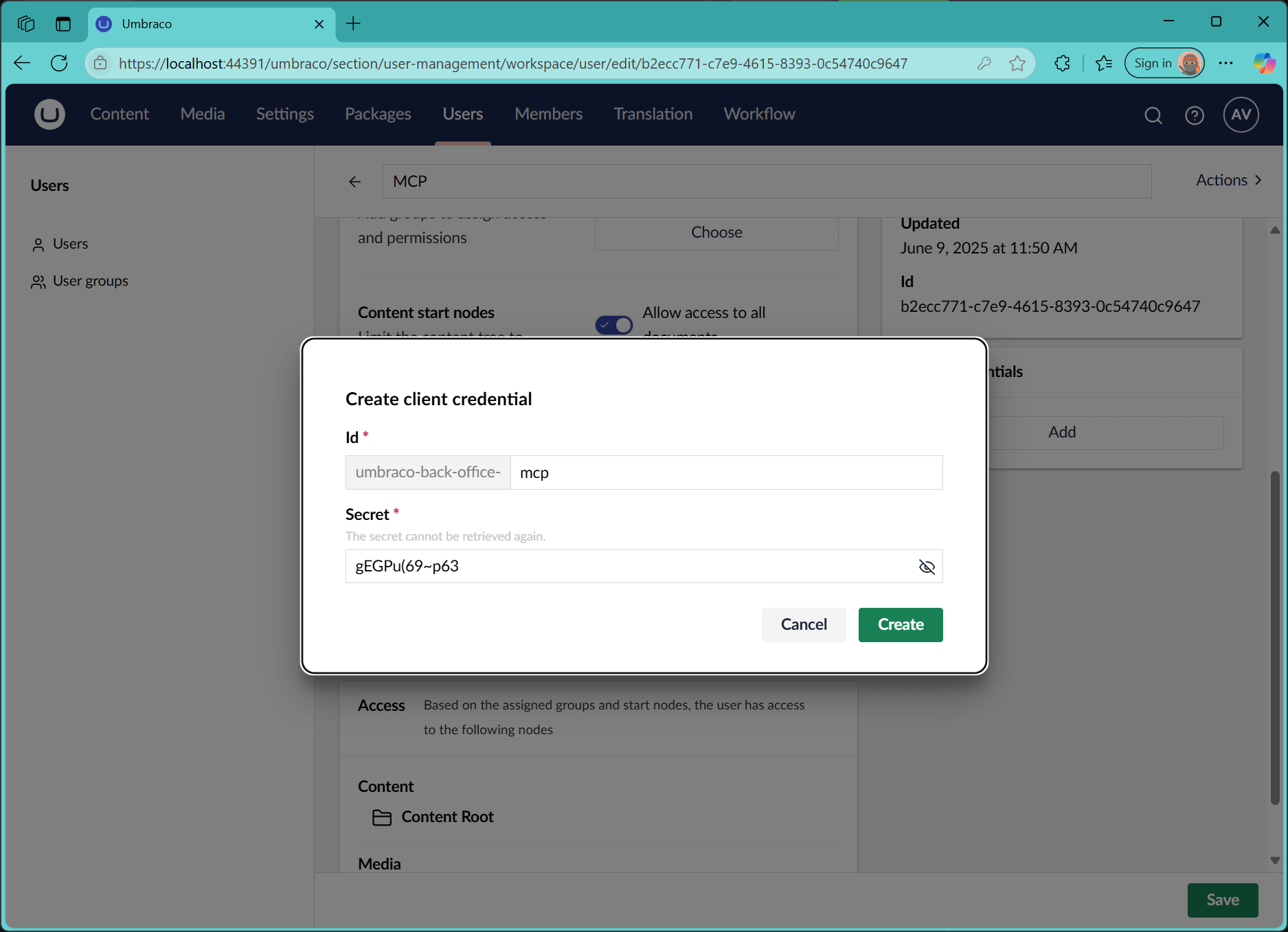Close the Umbraco browser tab

(319, 24)
